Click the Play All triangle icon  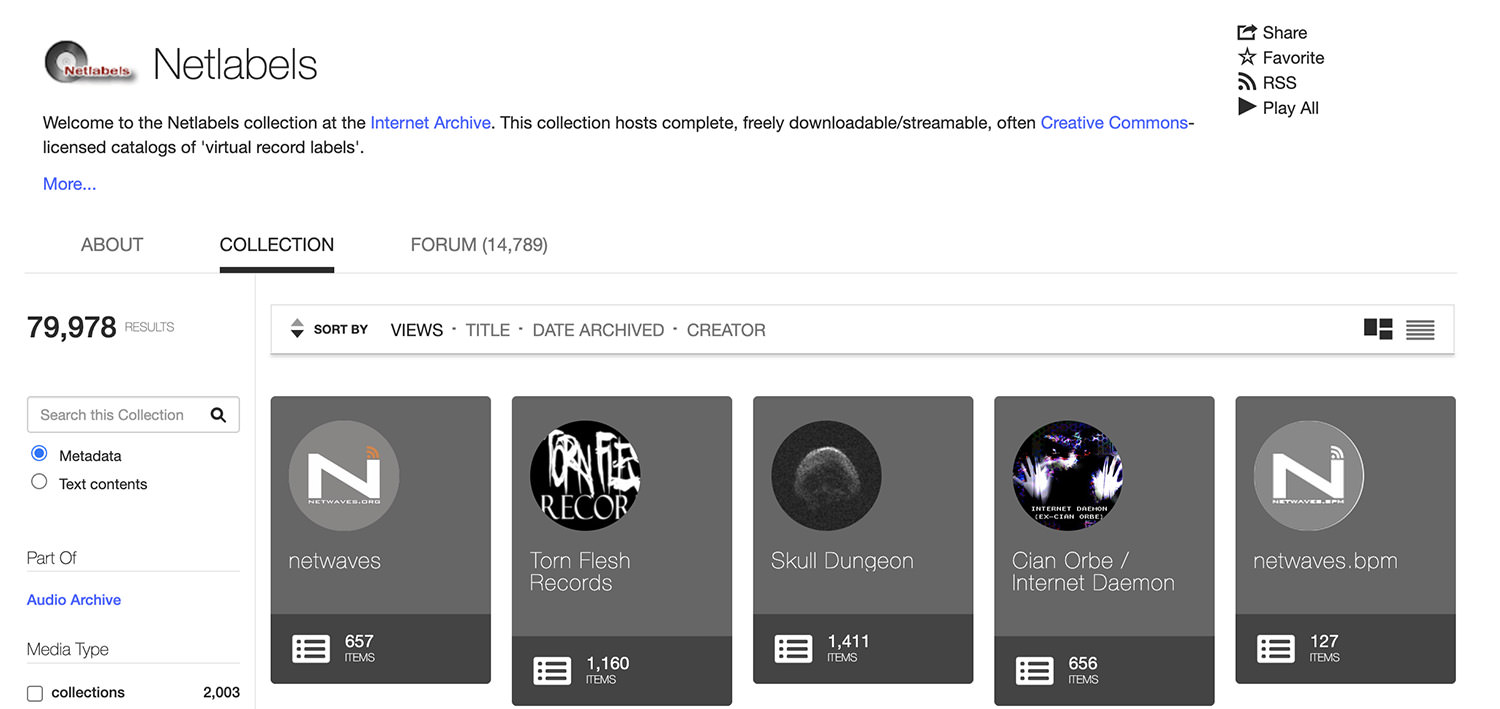[1247, 107]
